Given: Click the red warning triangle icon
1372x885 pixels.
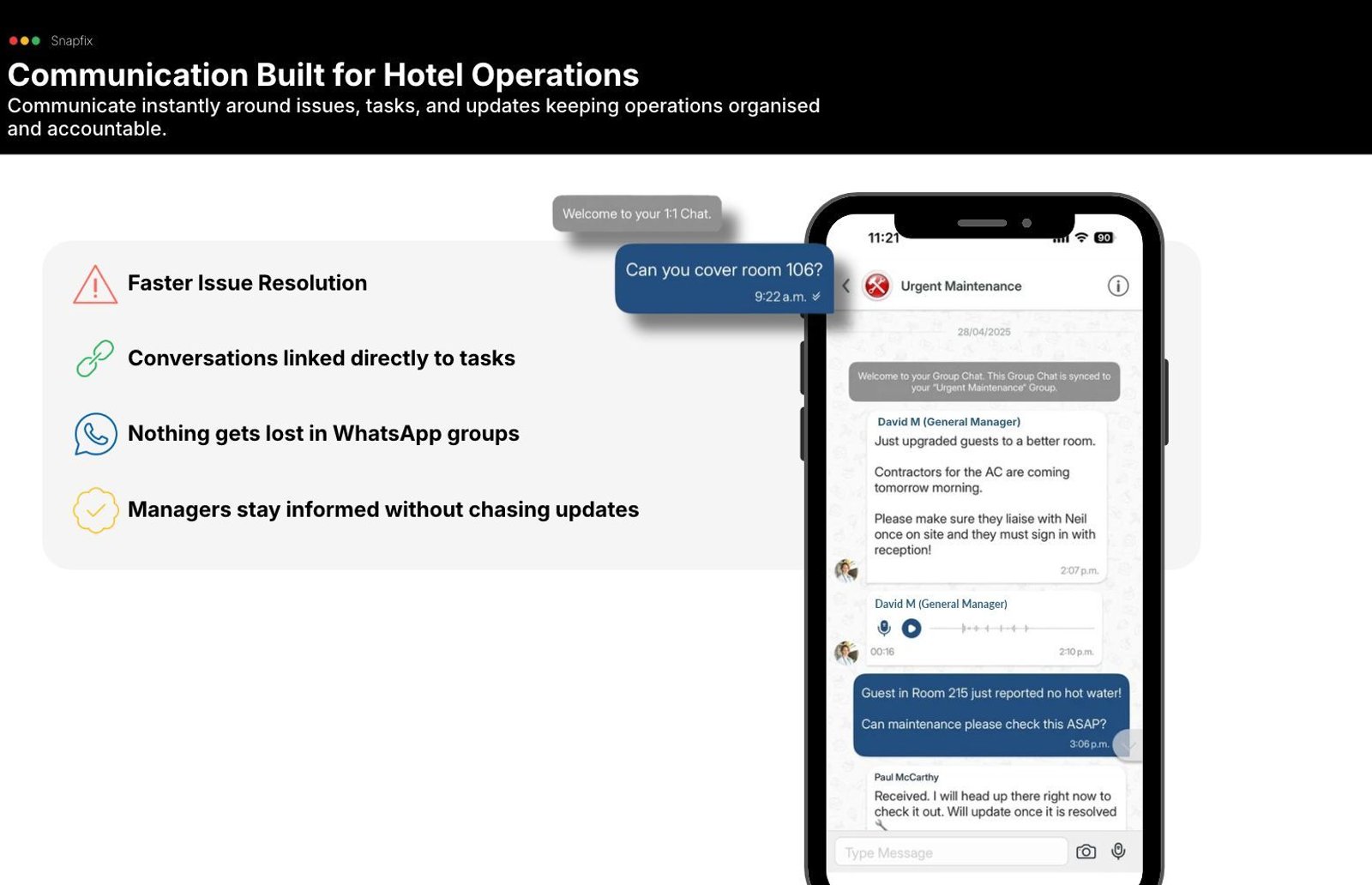Looking at the screenshot, I should tap(95, 284).
